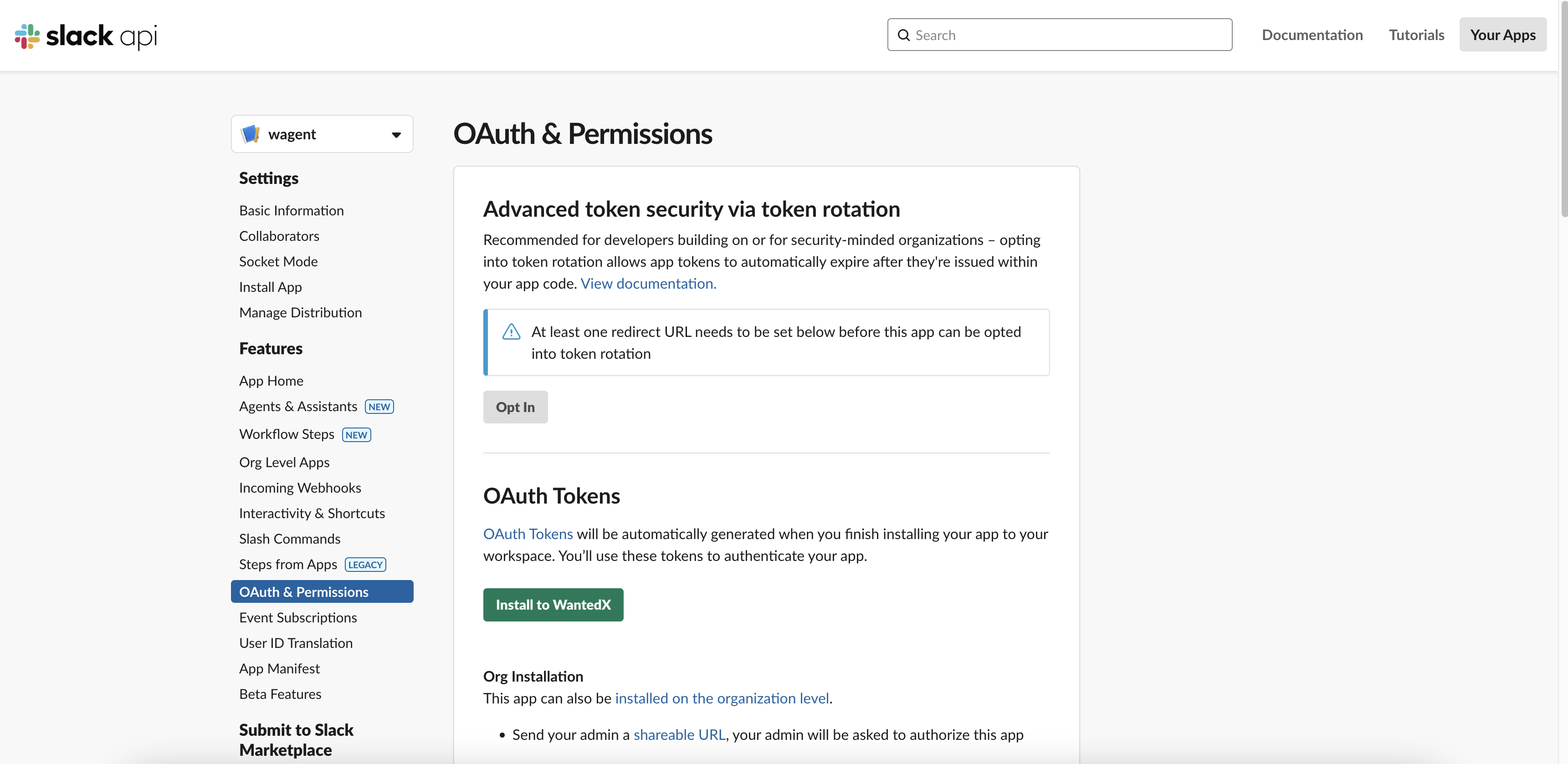Click the wagent app icon

pos(250,134)
